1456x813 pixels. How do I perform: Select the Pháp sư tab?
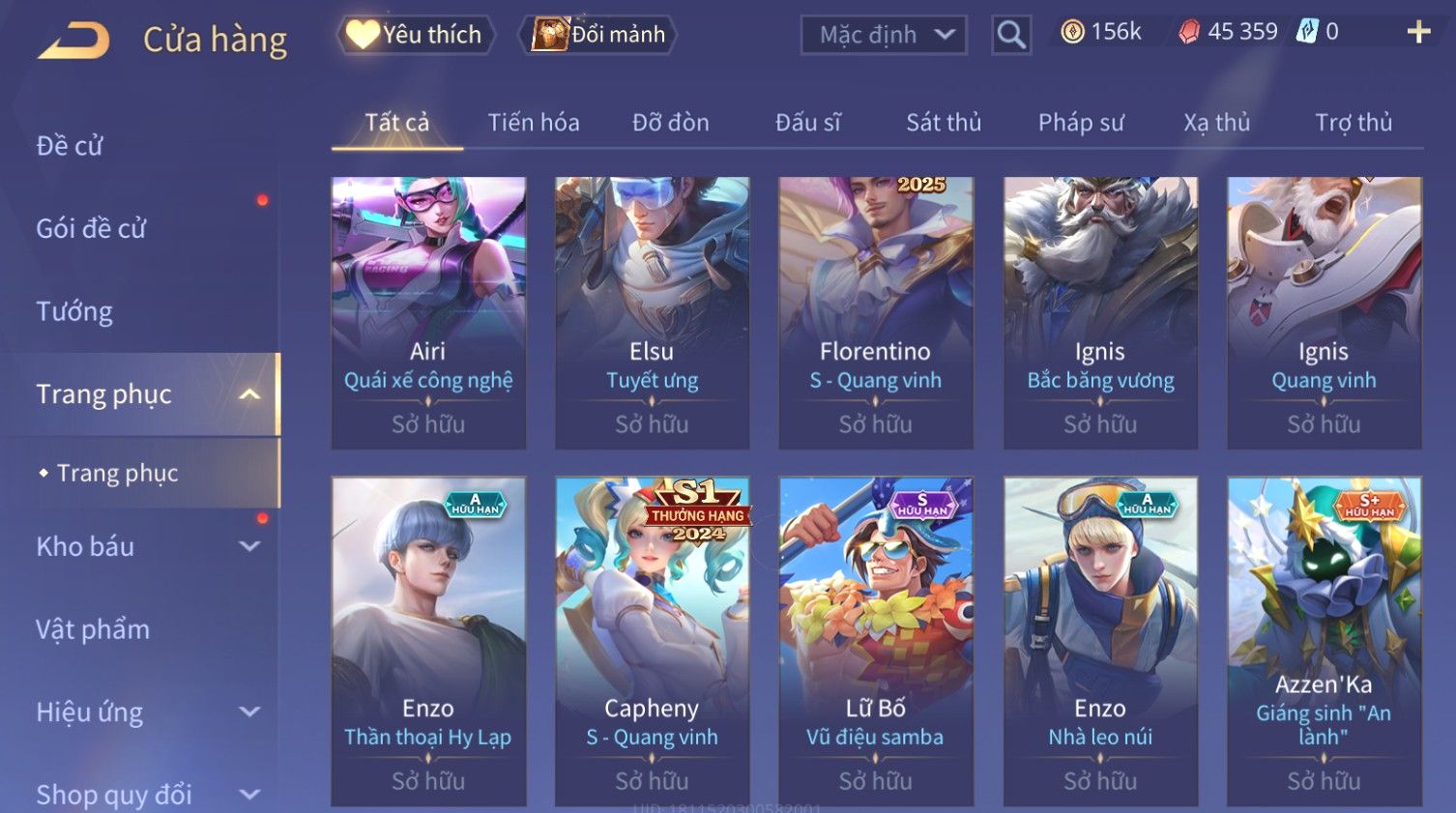(x=1081, y=123)
